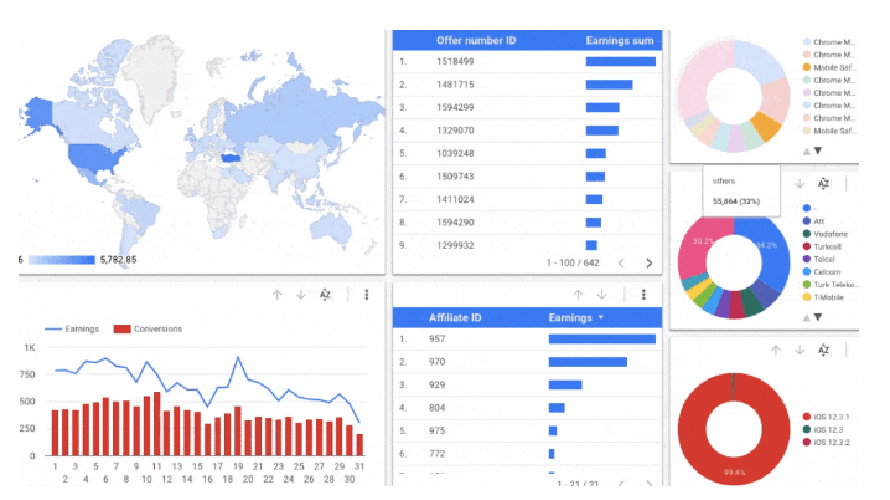890x500 pixels.
Task: Click iOS 12.3.2 legend entry
Action: (826, 442)
